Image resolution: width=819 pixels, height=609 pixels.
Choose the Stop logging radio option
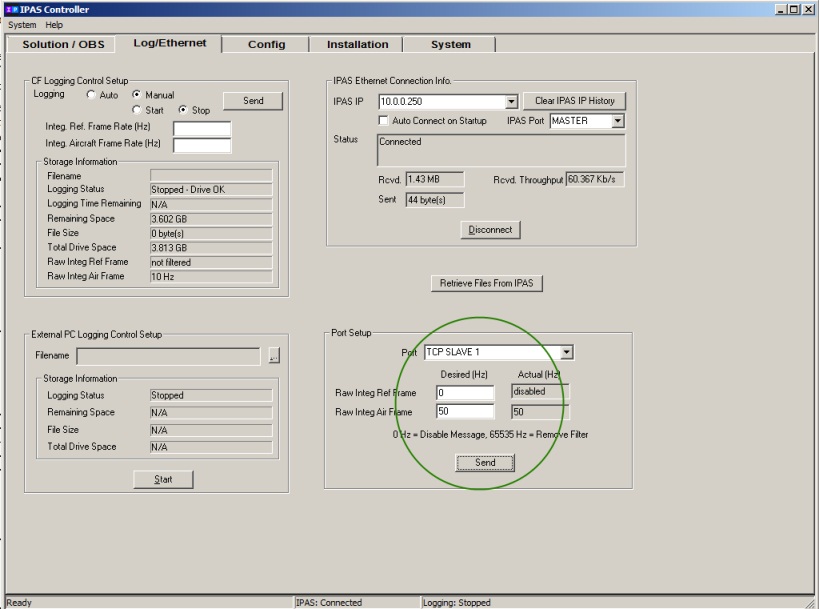[x=183, y=110]
